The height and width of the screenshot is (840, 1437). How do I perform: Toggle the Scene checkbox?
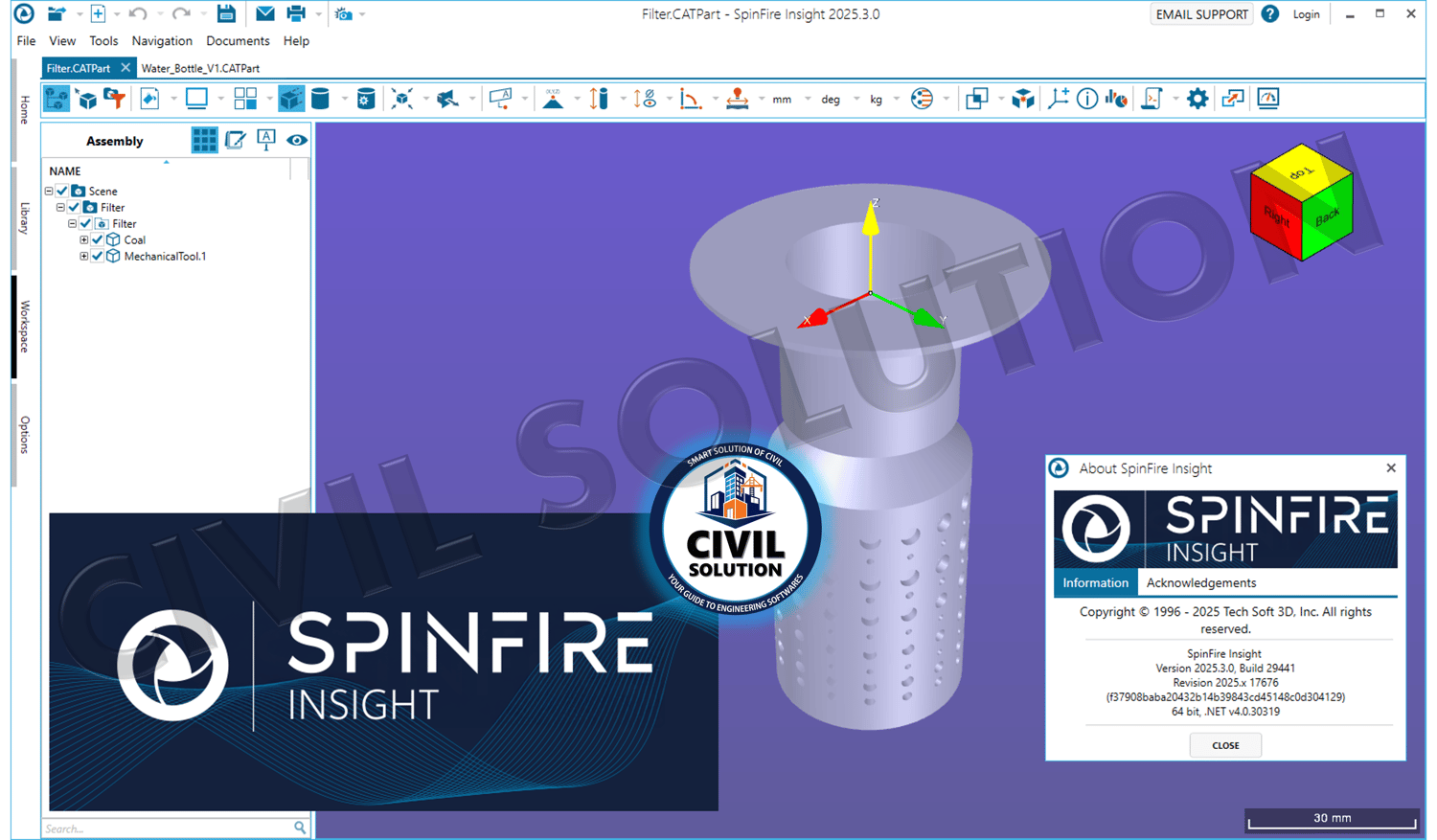pyautogui.click(x=62, y=192)
